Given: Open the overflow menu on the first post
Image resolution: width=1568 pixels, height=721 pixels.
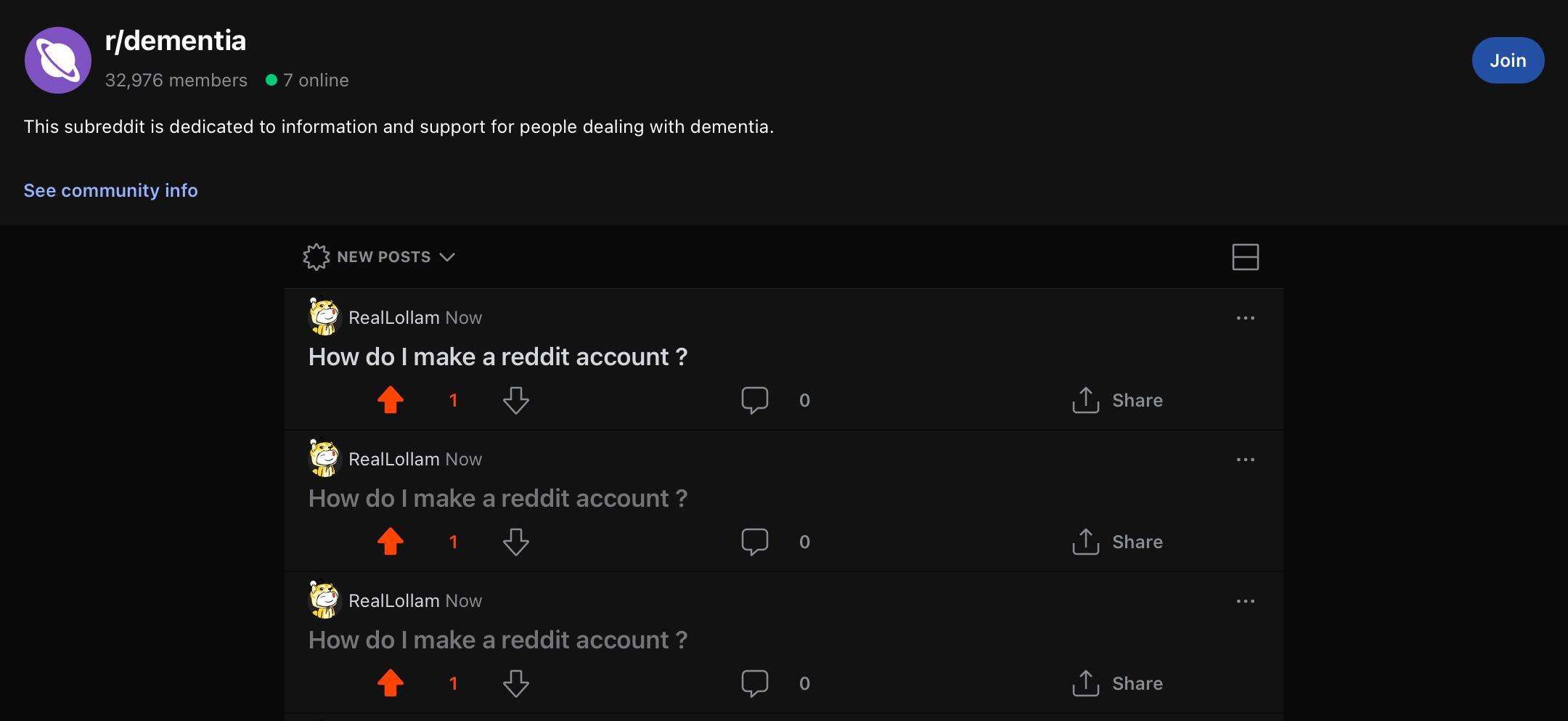Looking at the screenshot, I should click(x=1246, y=317).
